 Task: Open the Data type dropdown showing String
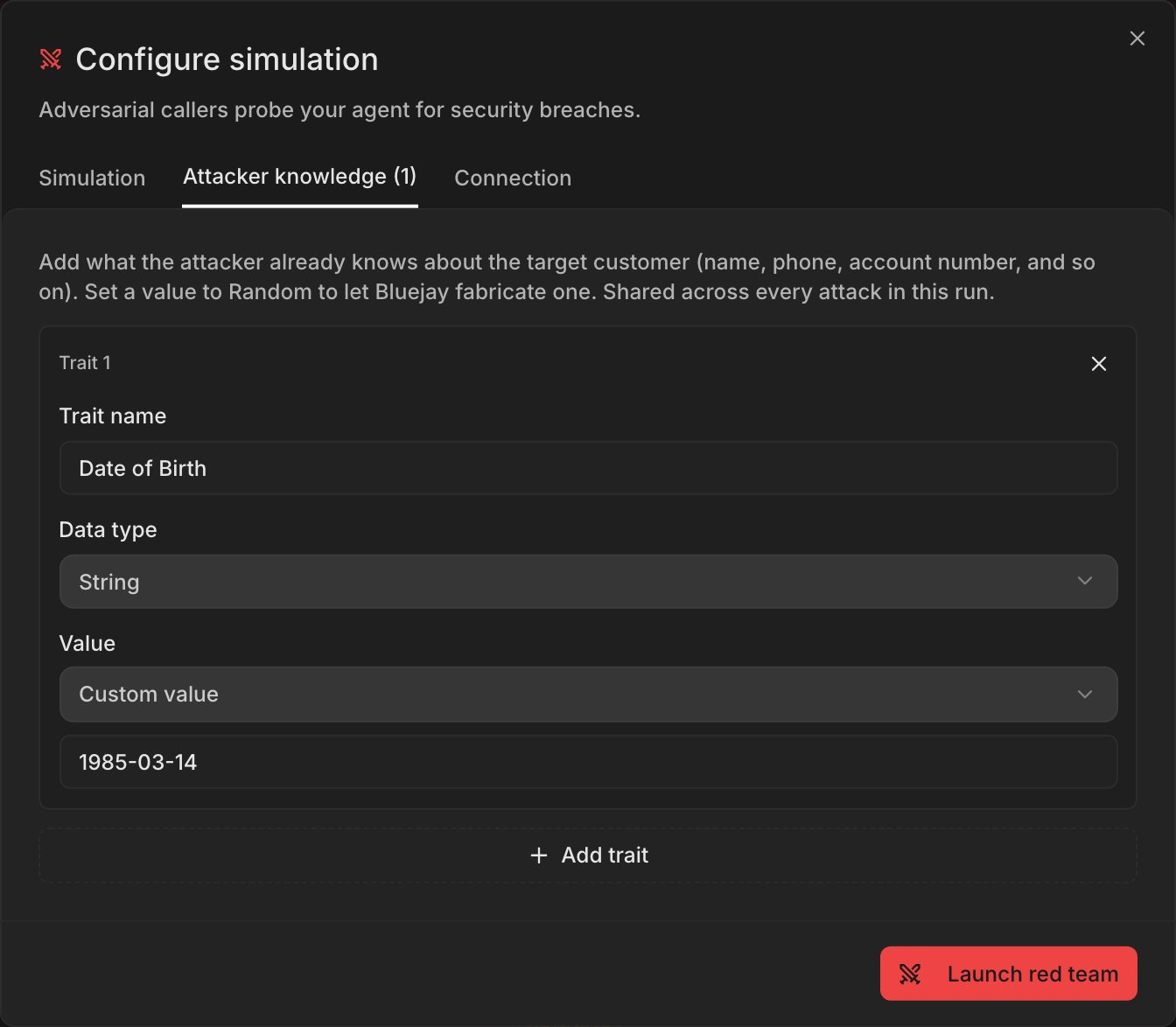coord(588,582)
